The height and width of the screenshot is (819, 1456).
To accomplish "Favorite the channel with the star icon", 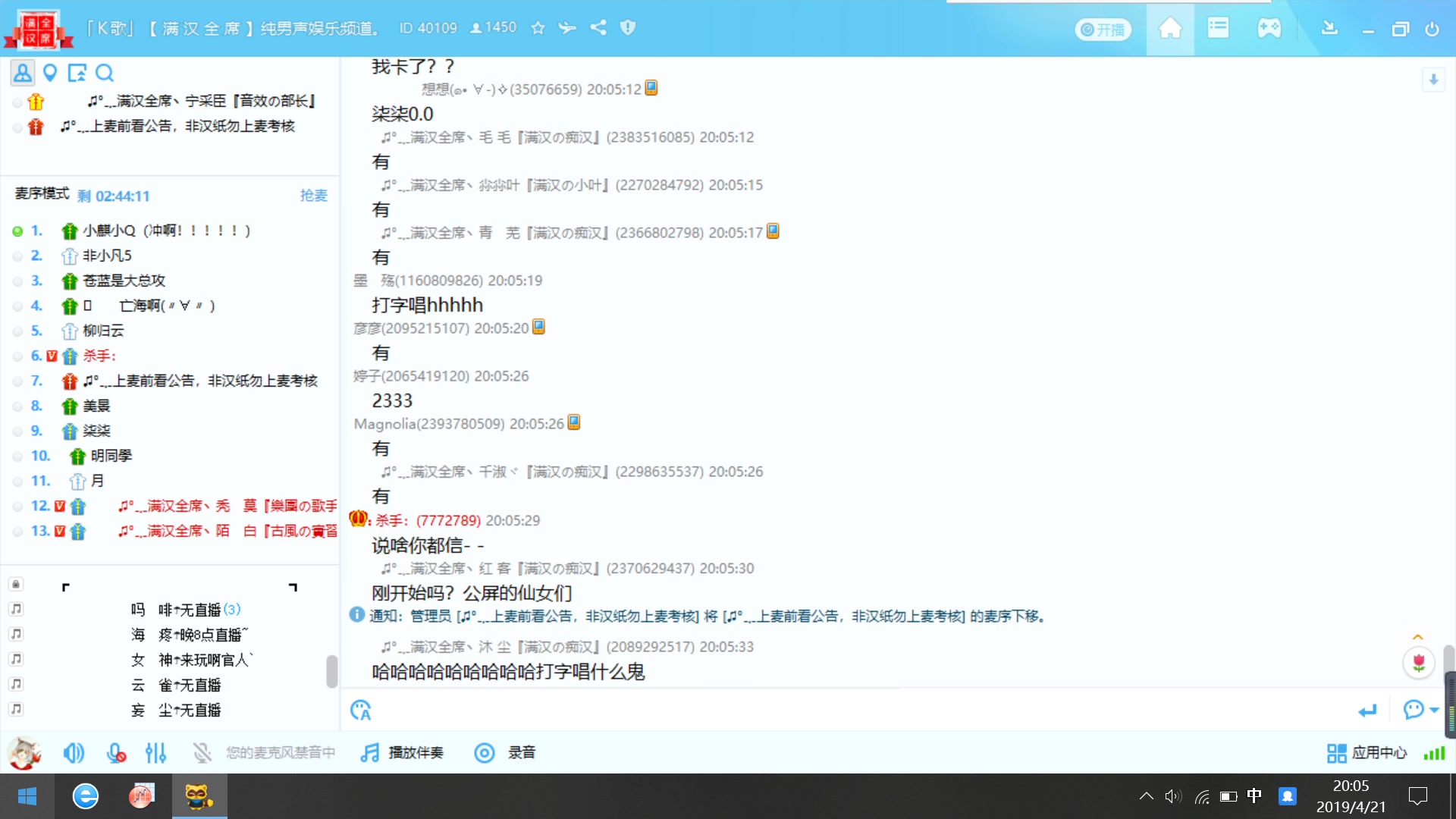I will coord(538,28).
